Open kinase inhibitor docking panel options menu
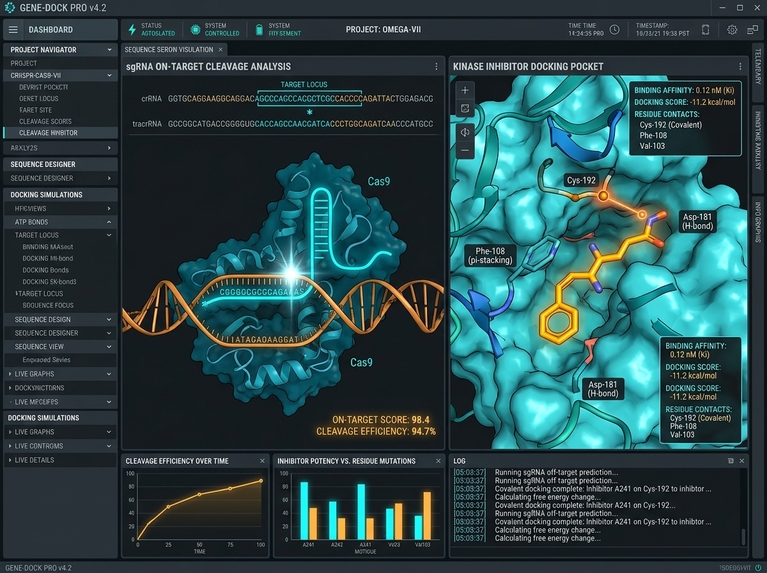 pyautogui.click(x=740, y=67)
